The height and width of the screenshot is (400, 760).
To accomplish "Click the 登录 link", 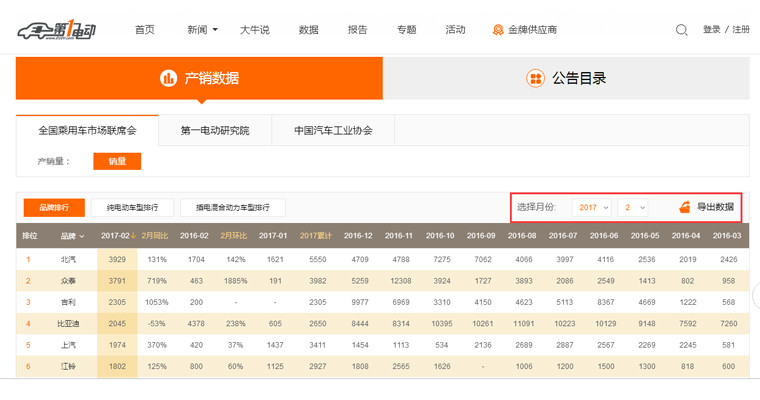I will click(712, 30).
